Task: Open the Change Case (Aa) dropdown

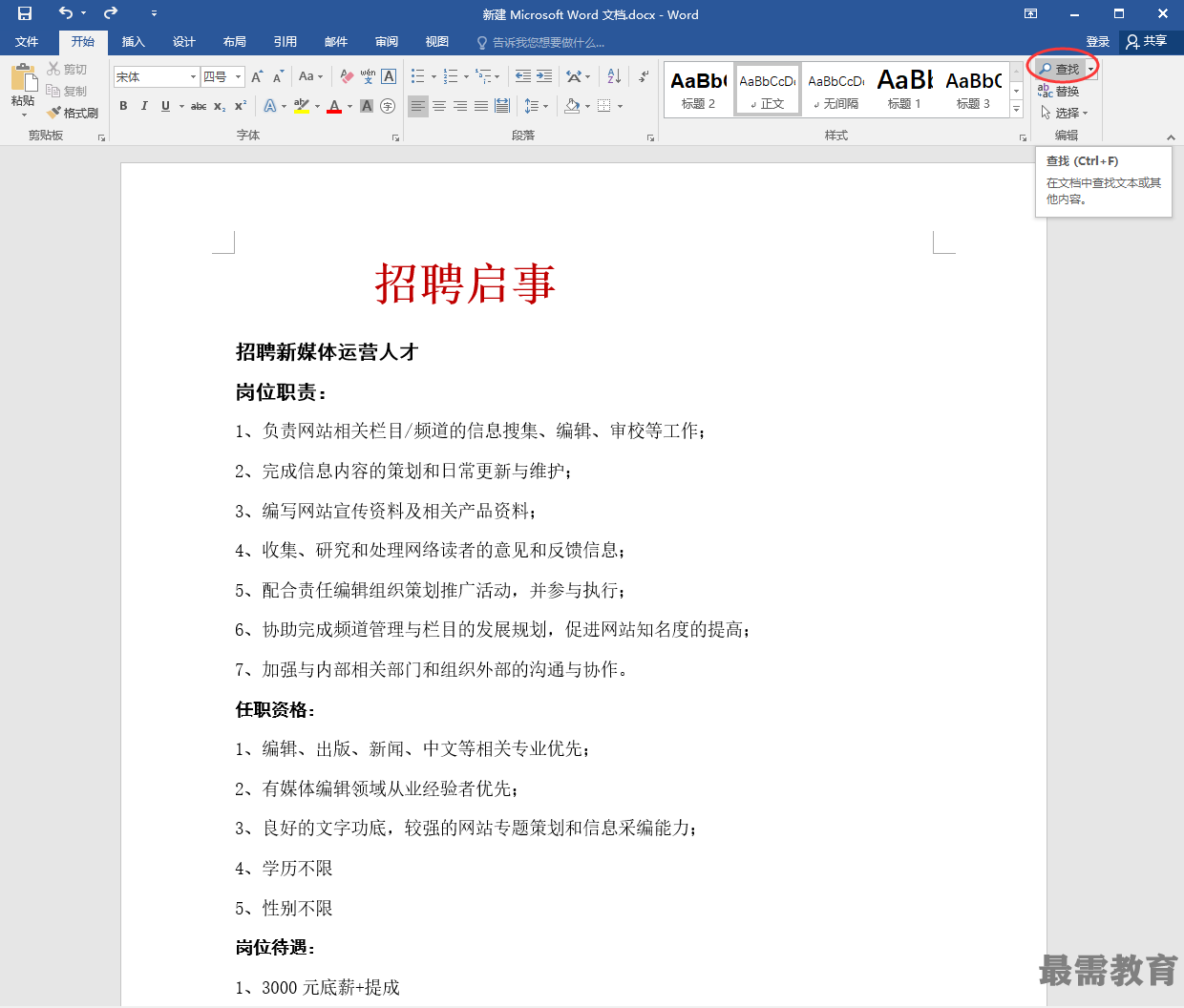Action: 310,76
